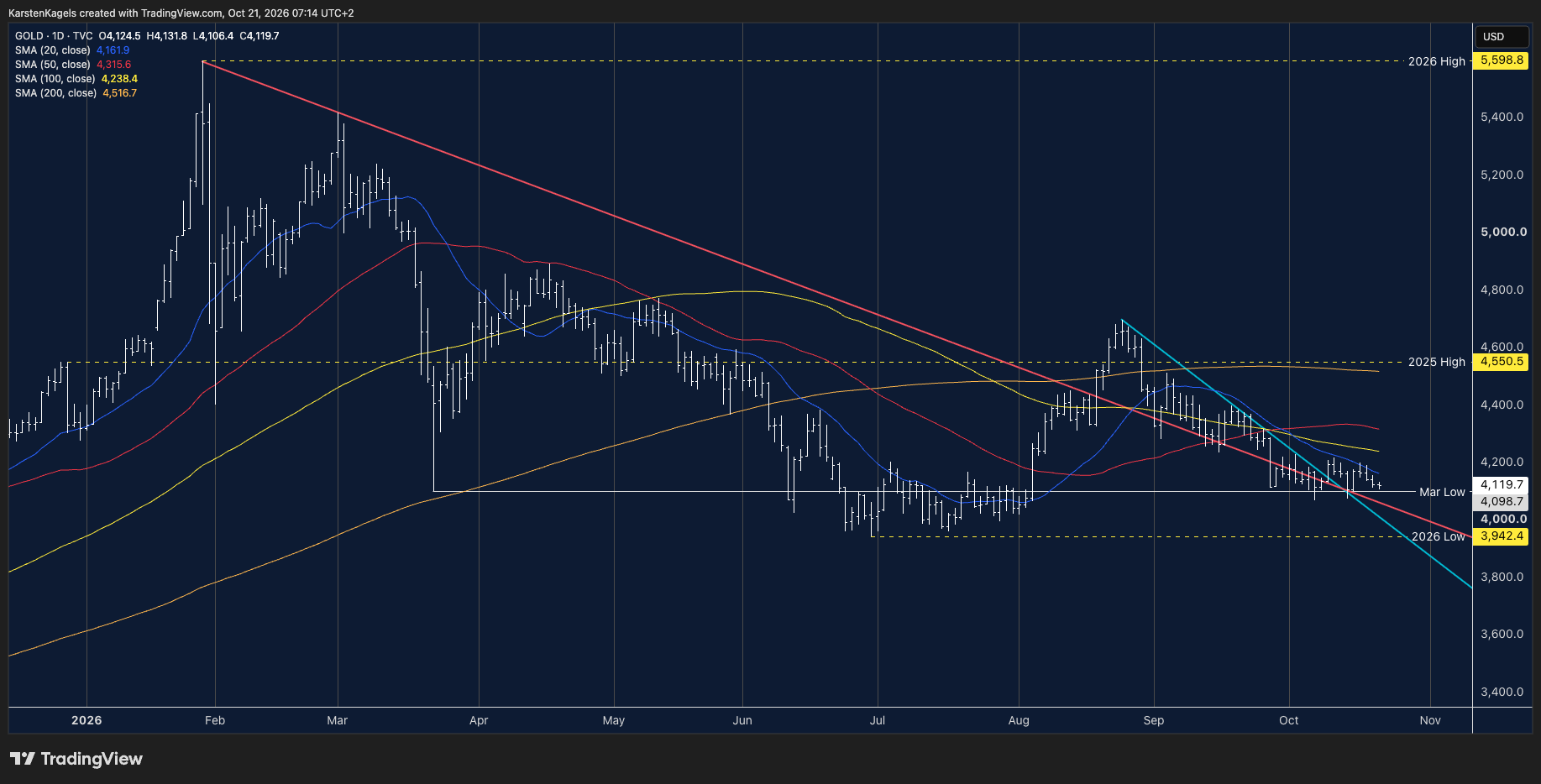Click the current price tag 4,119.7
This screenshot has width=1541, height=784.
[1502, 484]
